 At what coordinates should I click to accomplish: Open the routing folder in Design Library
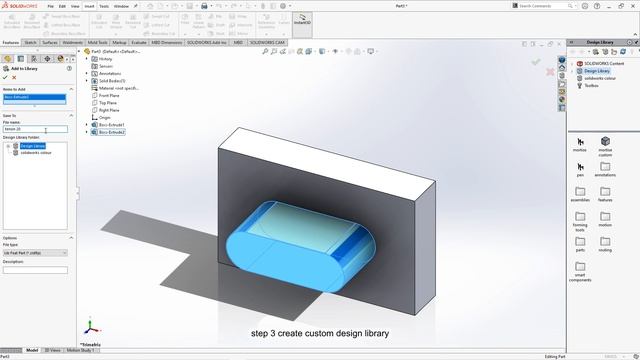[605, 244]
